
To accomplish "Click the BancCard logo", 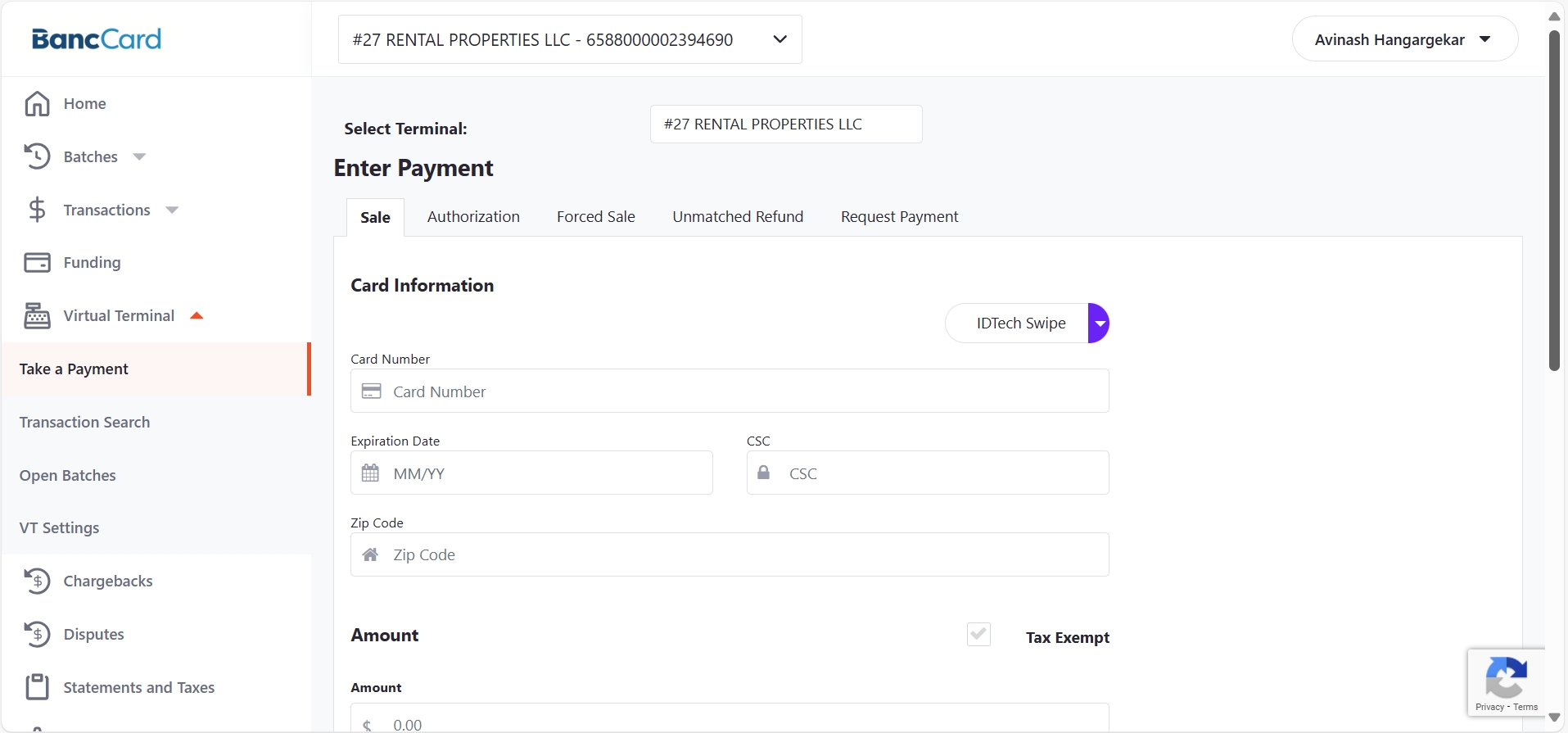I will pos(97,39).
